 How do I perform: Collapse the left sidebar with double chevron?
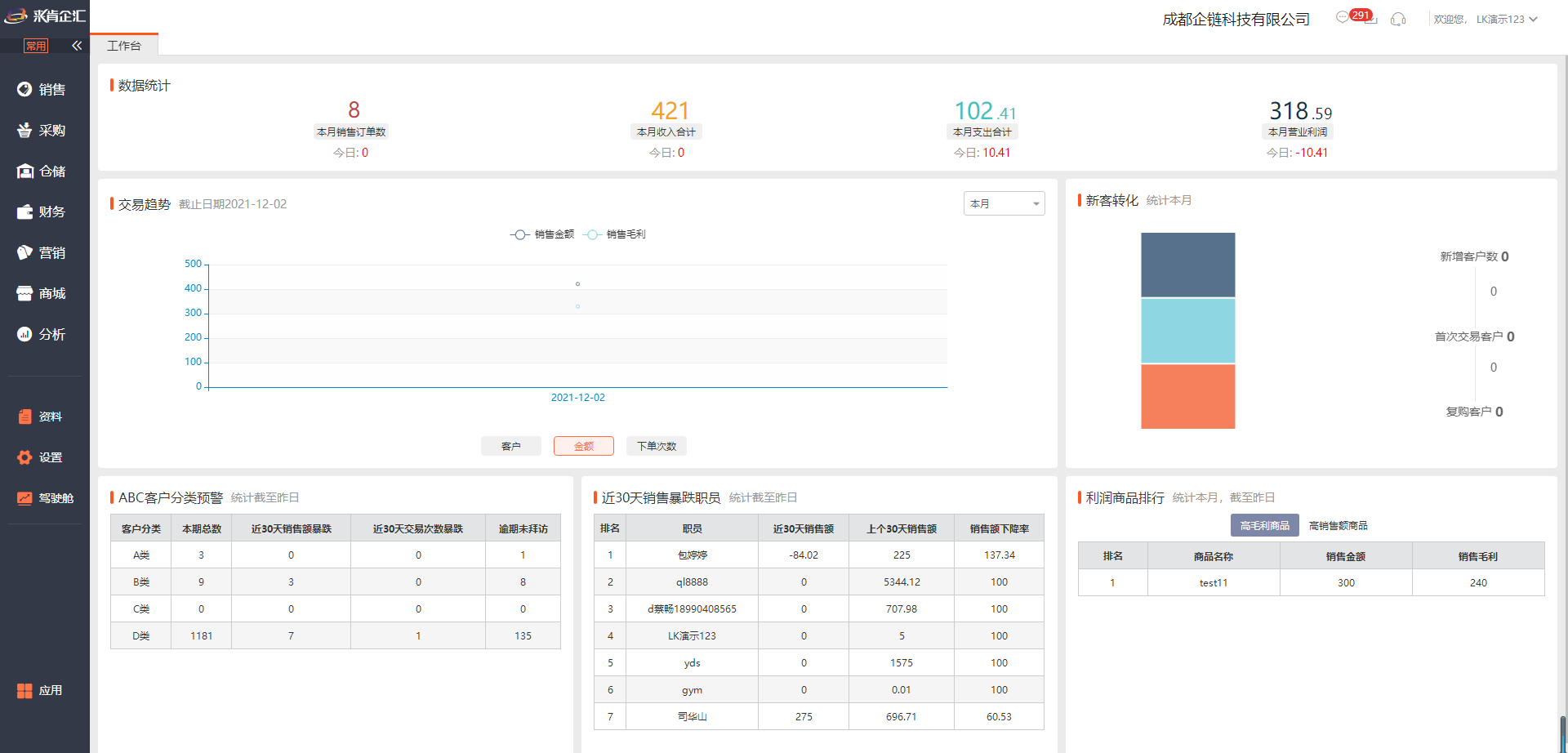[77, 46]
